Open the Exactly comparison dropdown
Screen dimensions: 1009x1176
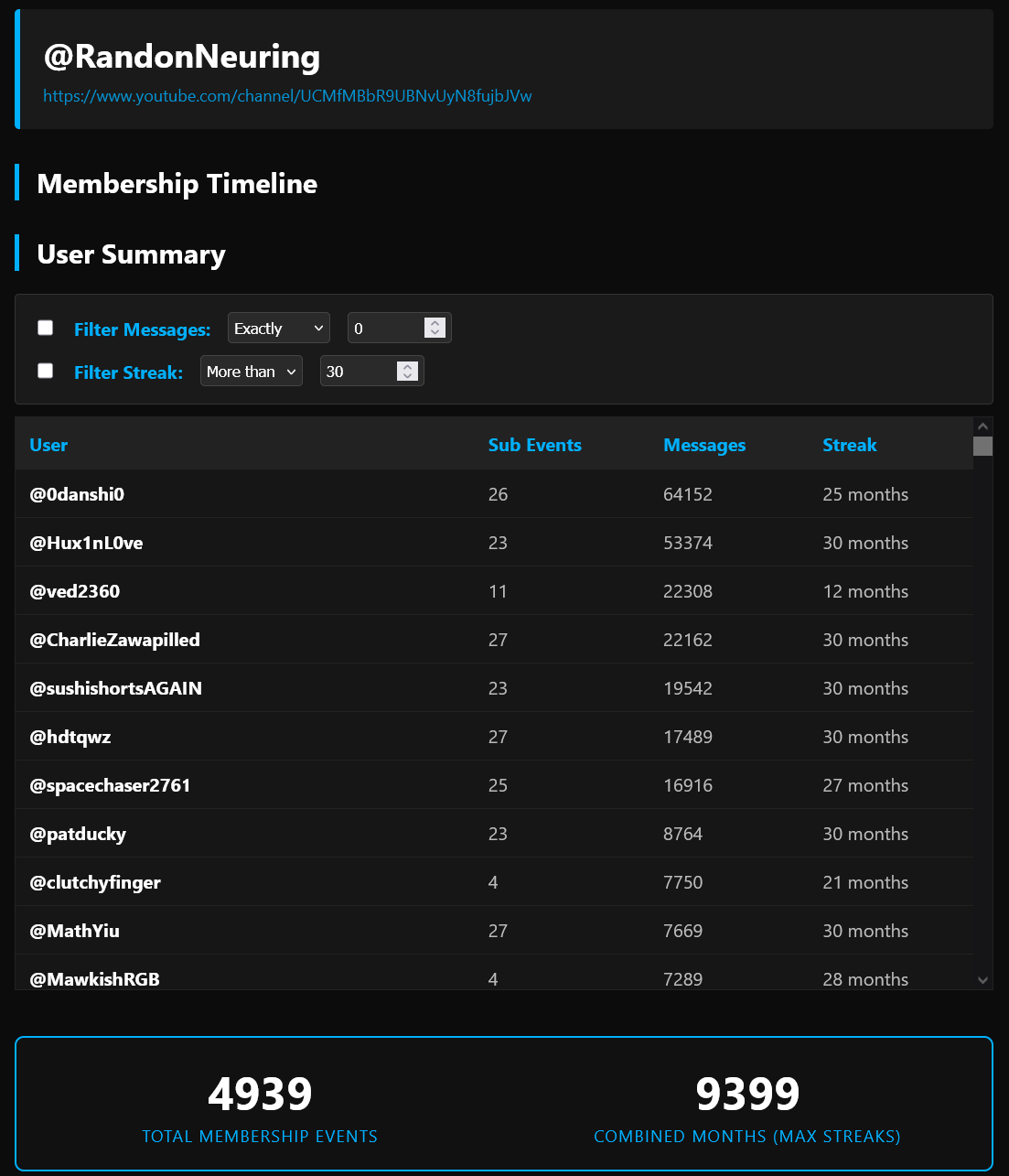tap(279, 328)
